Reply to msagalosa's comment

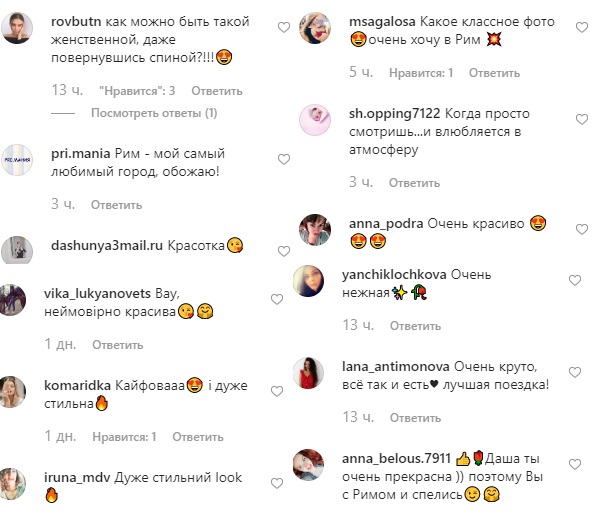494,73
